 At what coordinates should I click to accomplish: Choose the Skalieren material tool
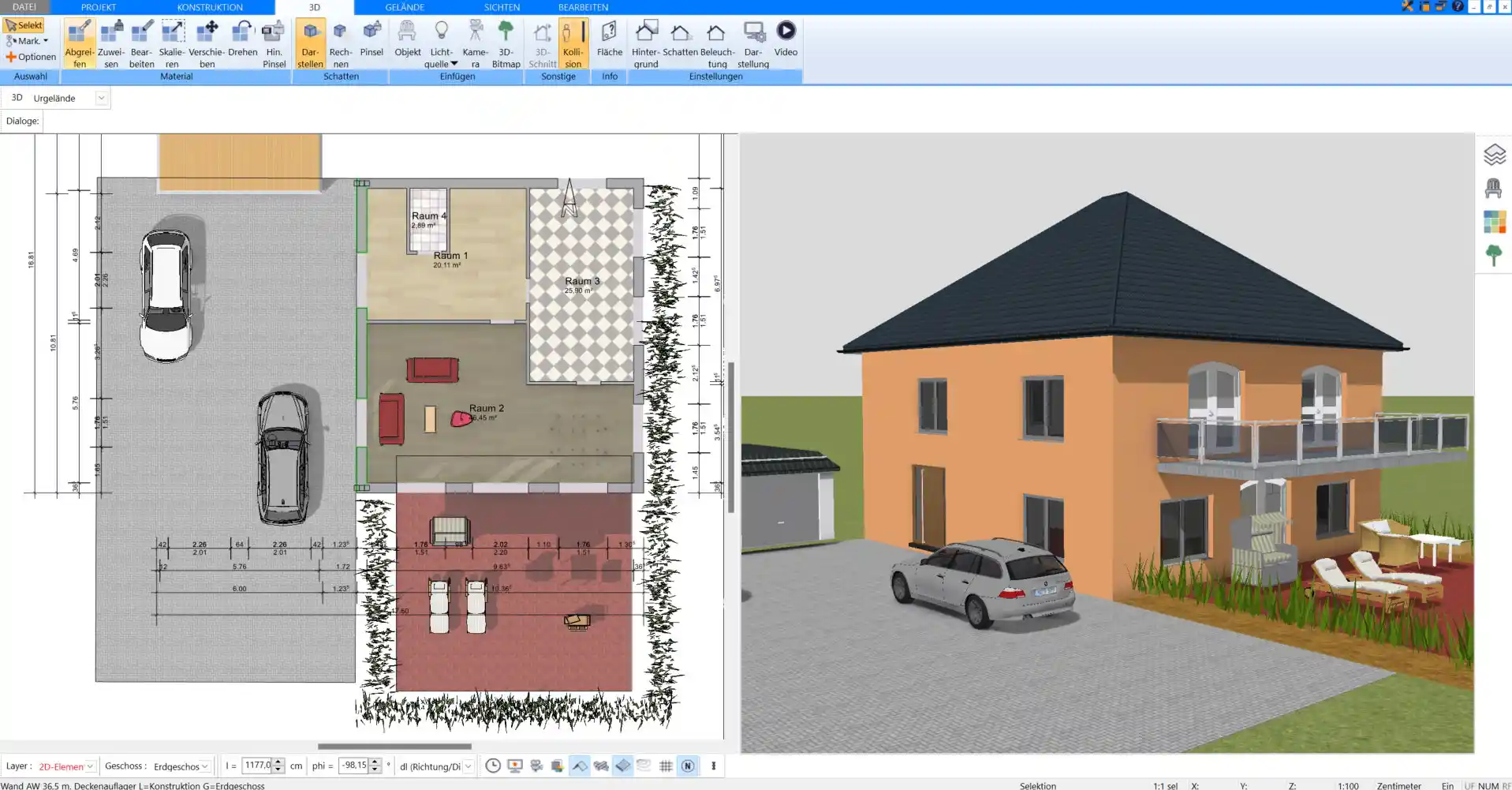tap(172, 44)
